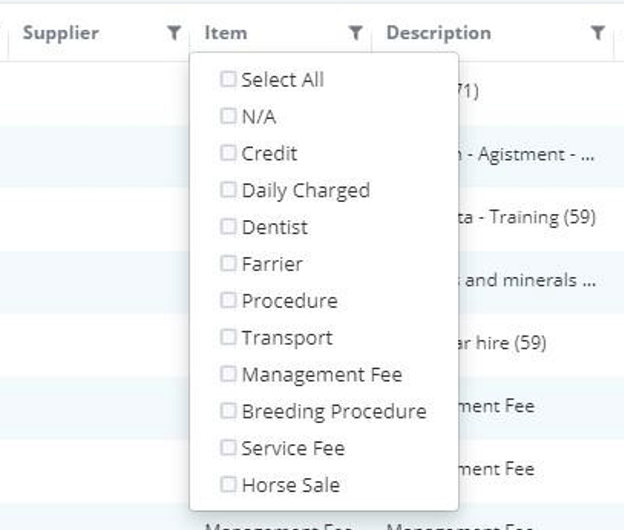
Task: Sort by the Description column header
Action: (x=439, y=33)
